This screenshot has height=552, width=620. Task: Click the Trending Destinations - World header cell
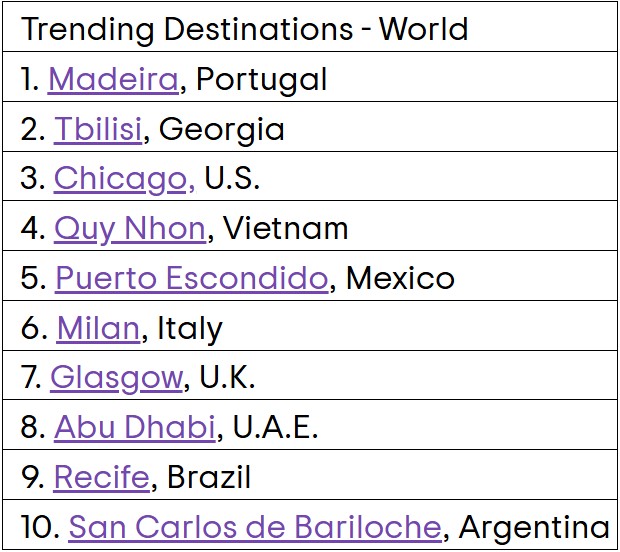click(x=245, y=28)
